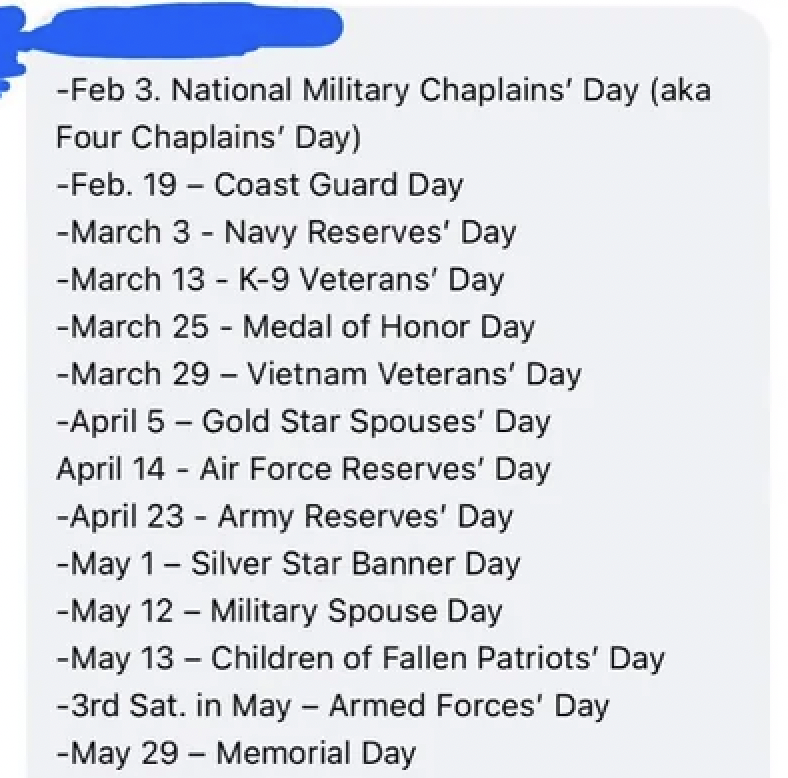Select the April 14 Air Force Reserves' Day line
The height and width of the screenshot is (778, 788).
(304, 469)
